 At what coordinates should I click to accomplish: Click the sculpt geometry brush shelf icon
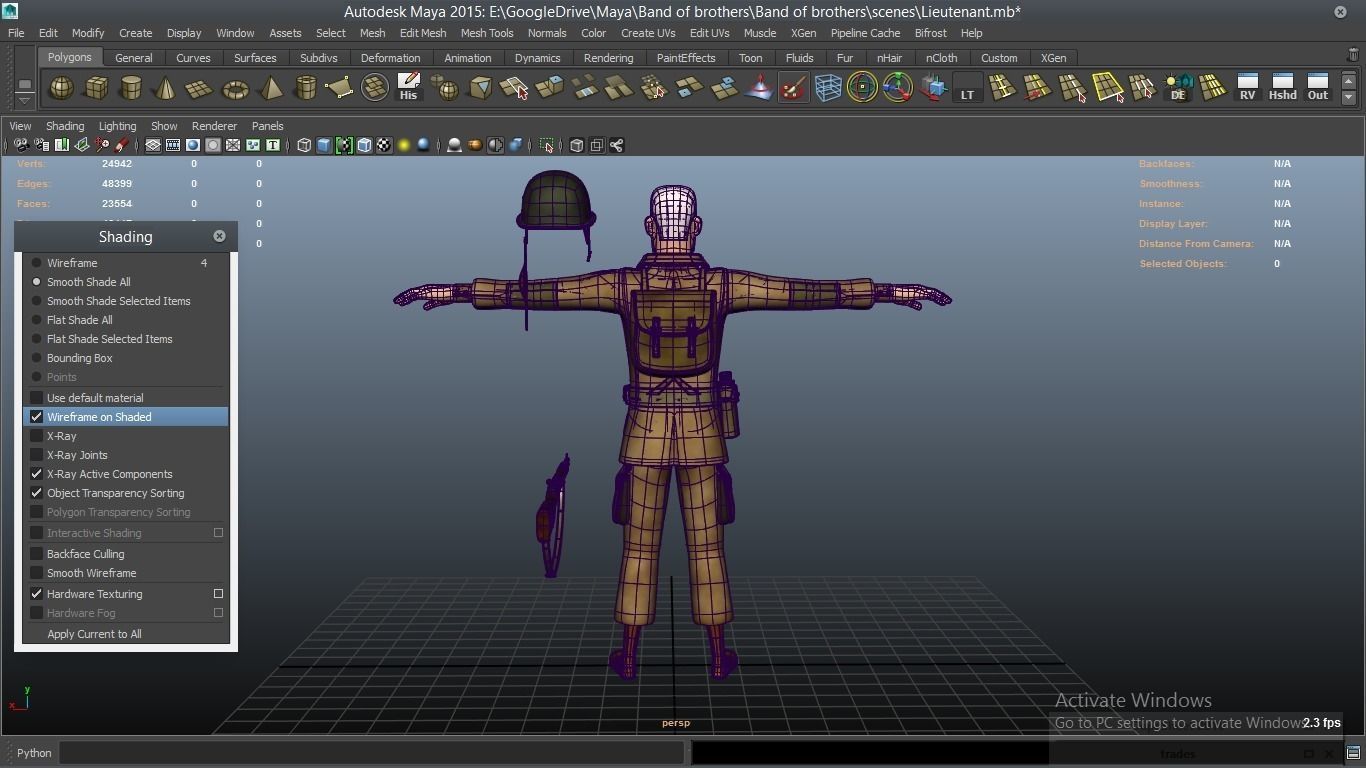pos(793,88)
